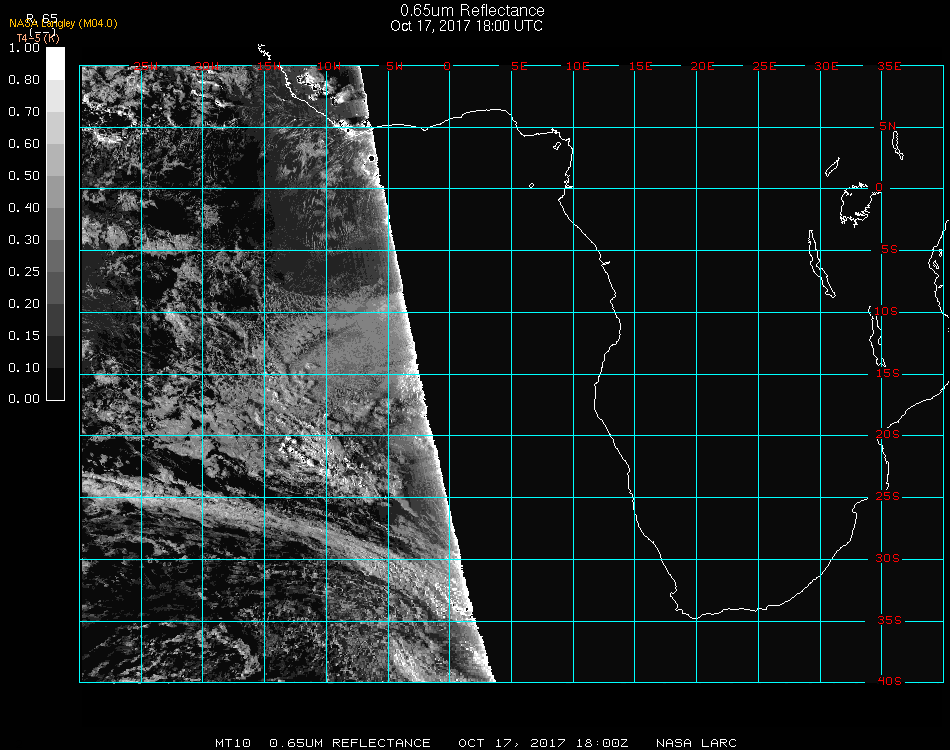Click the '1.00' colorbar scale value
This screenshot has height=750, width=950.
tap(24, 48)
